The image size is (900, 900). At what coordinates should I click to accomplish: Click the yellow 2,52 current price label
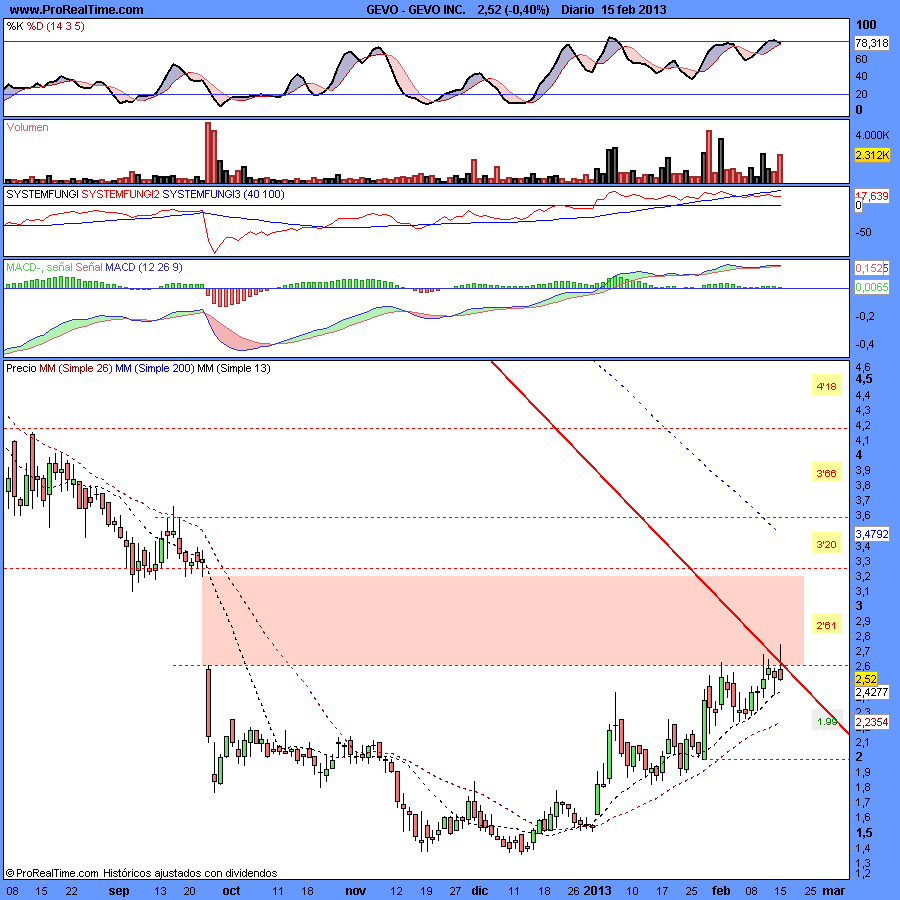(866, 680)
